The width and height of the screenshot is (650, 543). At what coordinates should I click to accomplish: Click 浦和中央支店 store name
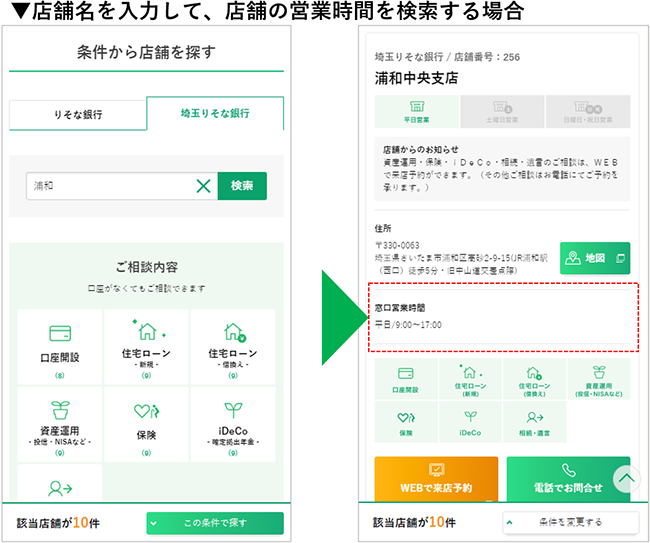pos(416,78)
